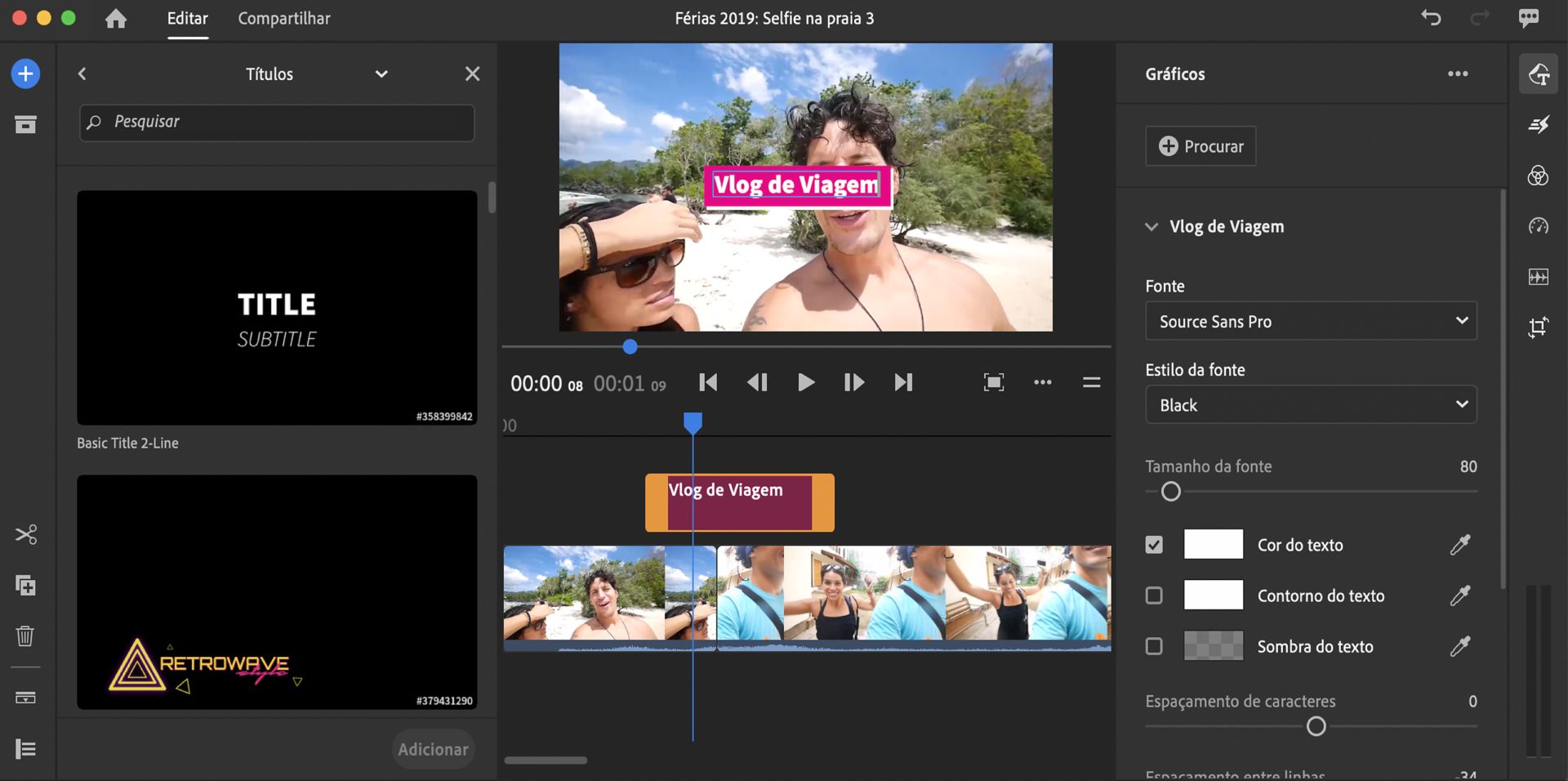Enable the Contorno do texto checkbox
Screen dimensions: 1568x781
point(1154,596)
